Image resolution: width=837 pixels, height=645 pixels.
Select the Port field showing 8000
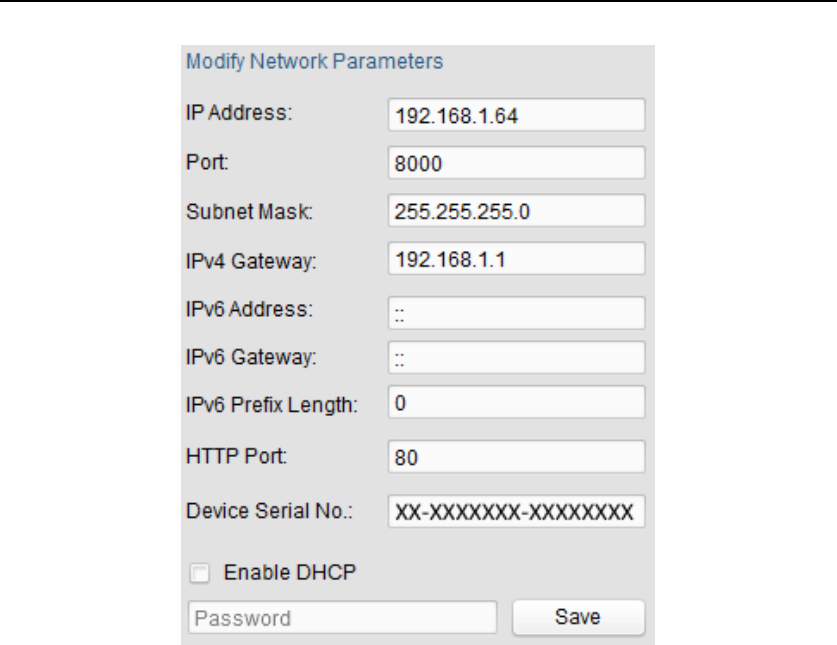[x=516, y=163]
